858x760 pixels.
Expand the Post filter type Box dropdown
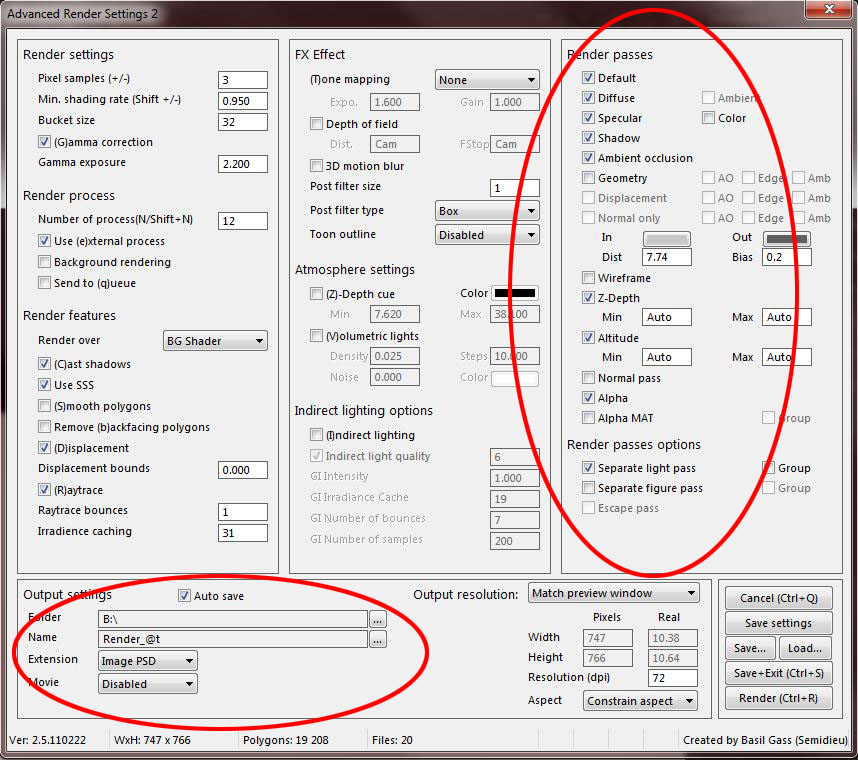[x=487, y=211]
